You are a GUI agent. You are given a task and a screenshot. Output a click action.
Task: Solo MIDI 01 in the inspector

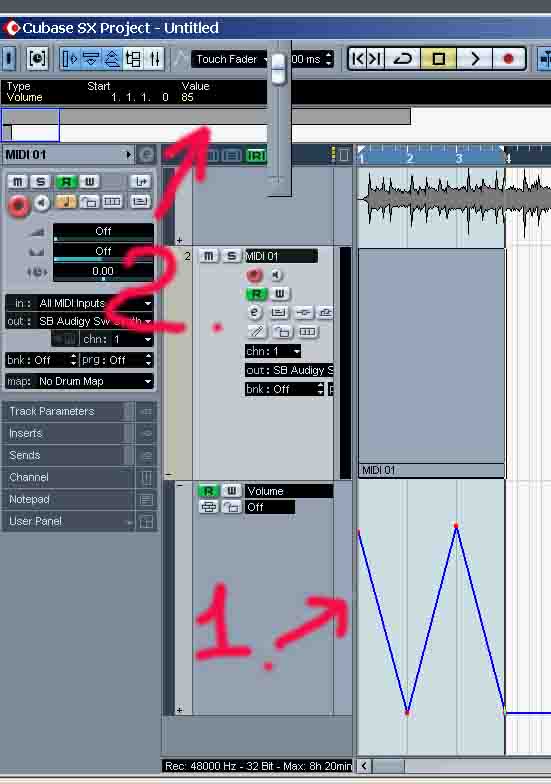coord(41,181)
